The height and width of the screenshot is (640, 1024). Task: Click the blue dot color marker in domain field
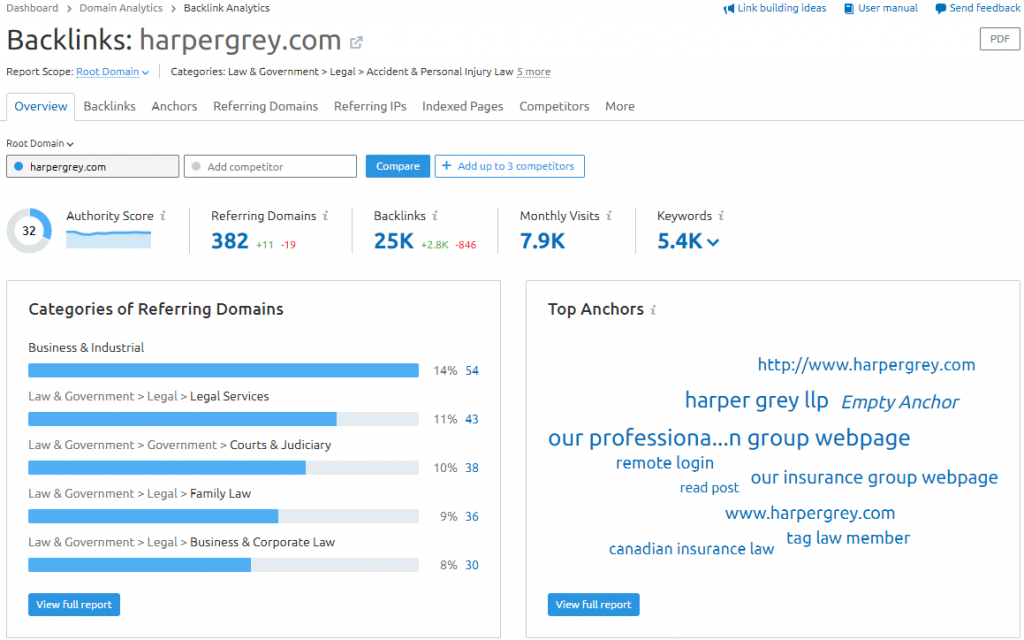18,167
